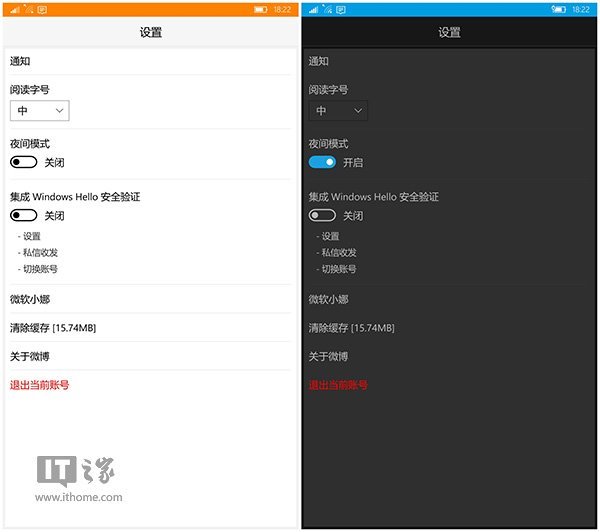
Task: Click 18:22 clock in orange status bar
Action: (282, 10)
